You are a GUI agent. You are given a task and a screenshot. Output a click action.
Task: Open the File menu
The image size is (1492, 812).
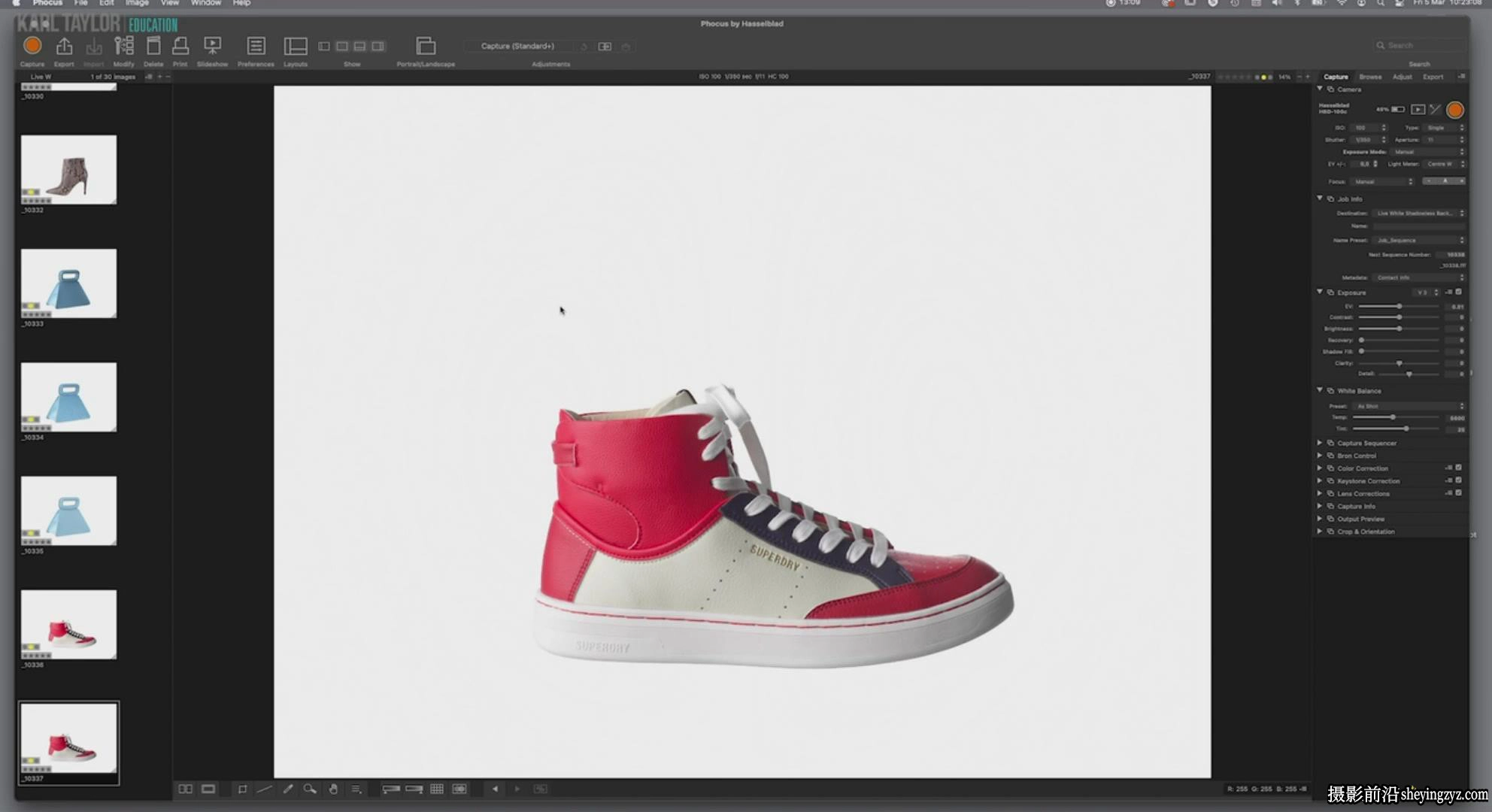tap(80, 4)
